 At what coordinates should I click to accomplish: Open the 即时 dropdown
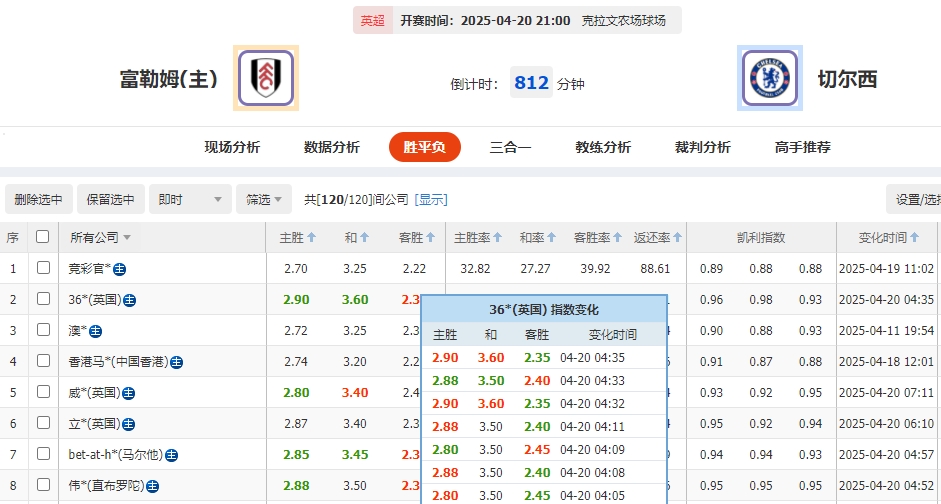coord(190,199)
